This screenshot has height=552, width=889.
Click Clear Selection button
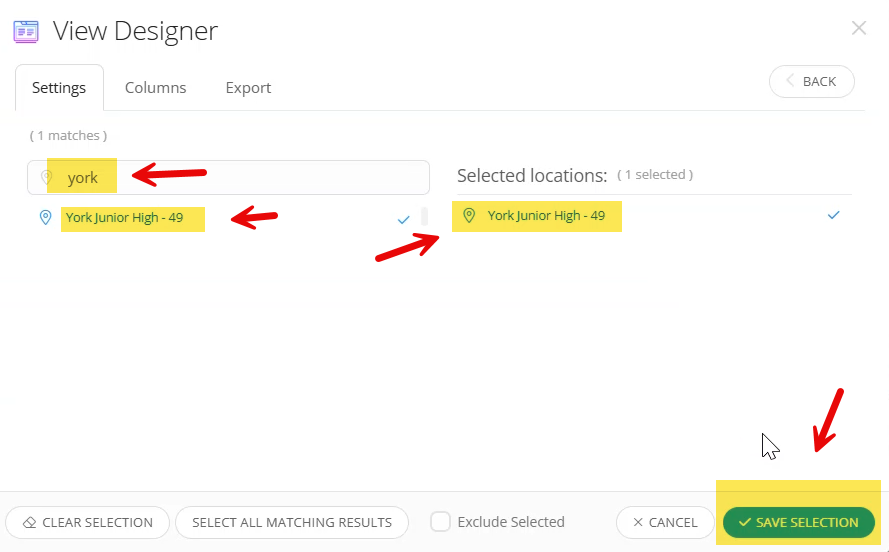point(87,522)
